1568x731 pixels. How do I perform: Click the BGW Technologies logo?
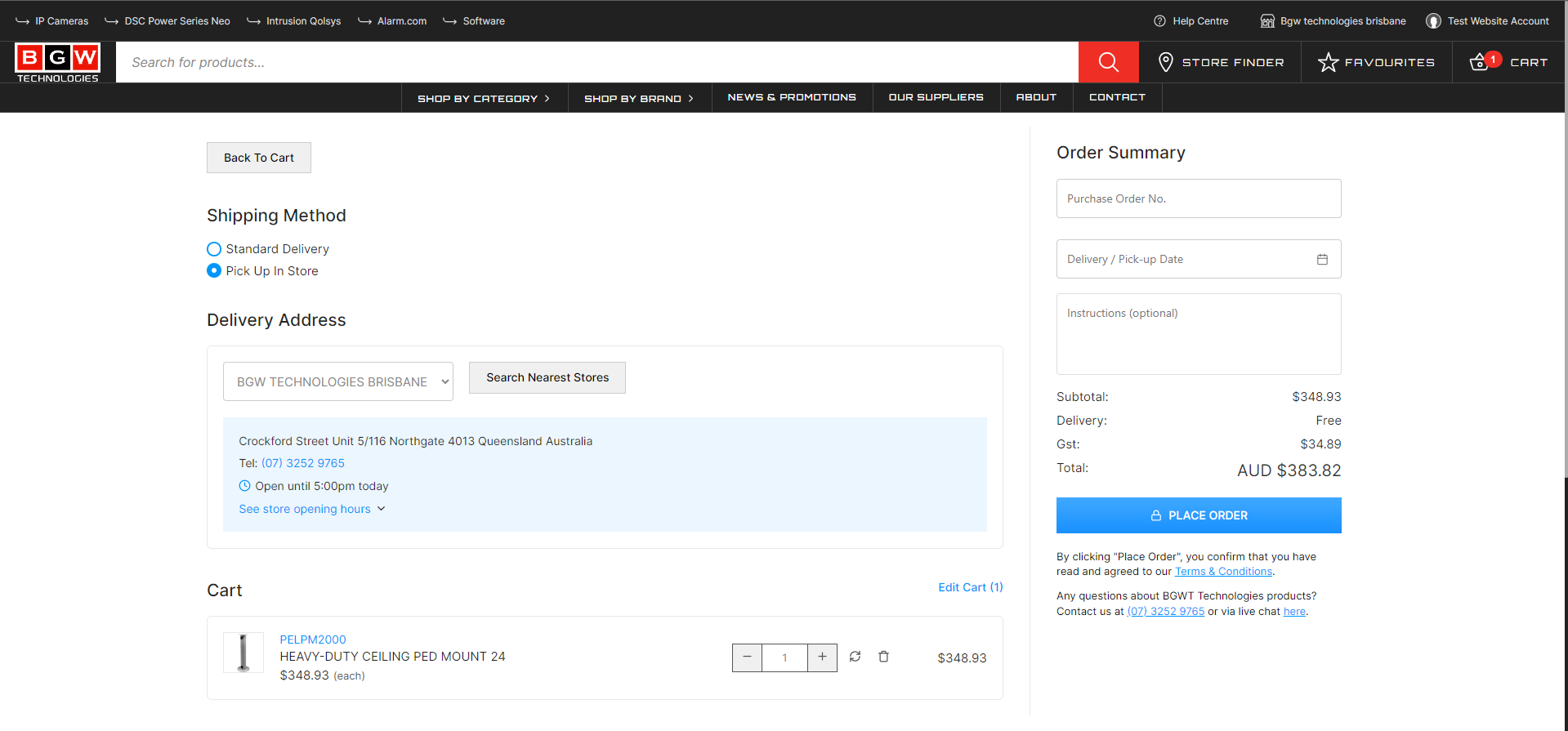pyautogui.click(x=58, y=62)
